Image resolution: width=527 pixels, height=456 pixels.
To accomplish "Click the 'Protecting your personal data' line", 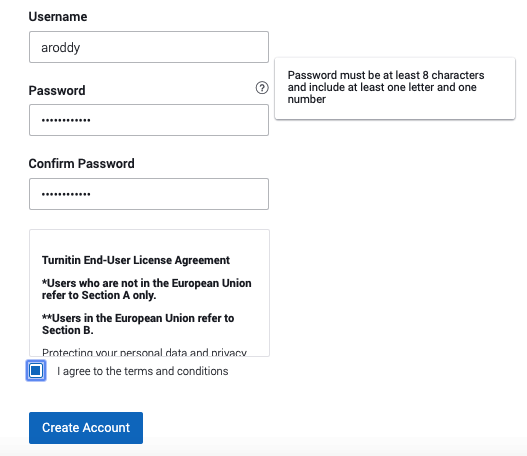I will coord(144,352).
